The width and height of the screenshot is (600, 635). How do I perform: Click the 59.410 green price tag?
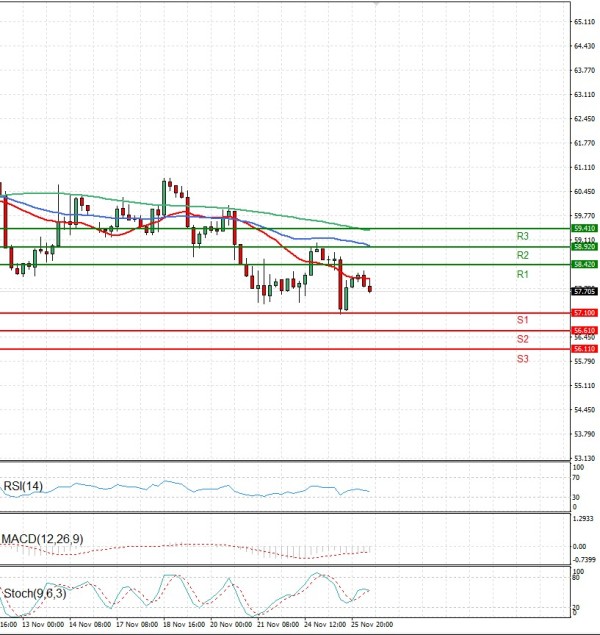coord(585,228)
